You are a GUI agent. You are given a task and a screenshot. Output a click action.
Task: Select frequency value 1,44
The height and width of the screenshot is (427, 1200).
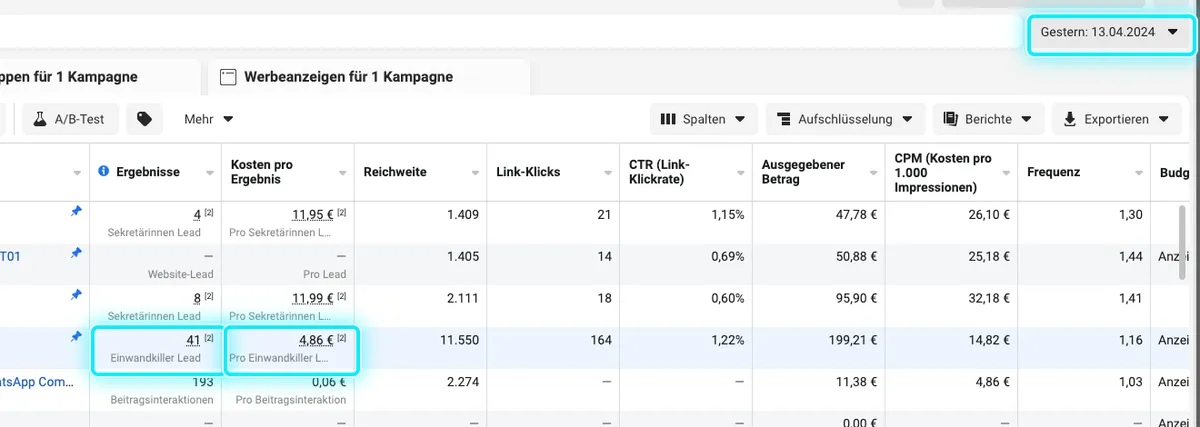click(1129, 256)
